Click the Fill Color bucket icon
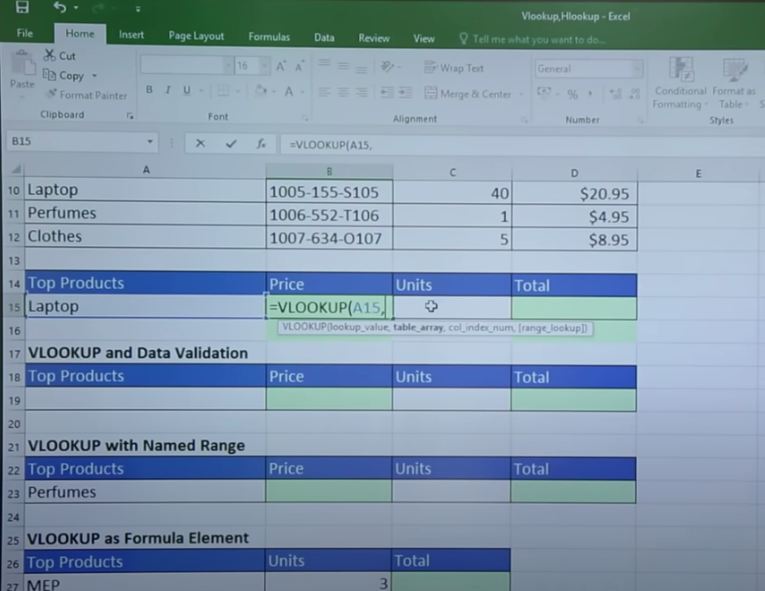The height and width of the screenshot is (591, 765). coord(261,91)
